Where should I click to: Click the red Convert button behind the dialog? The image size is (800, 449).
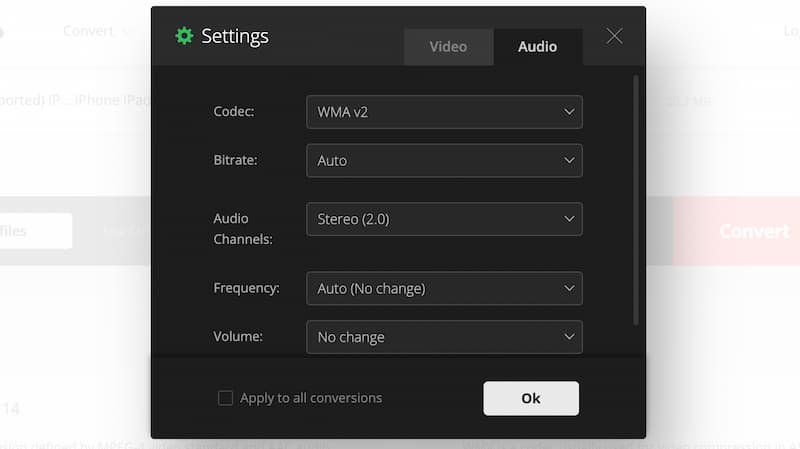click(x=738, y=231)
